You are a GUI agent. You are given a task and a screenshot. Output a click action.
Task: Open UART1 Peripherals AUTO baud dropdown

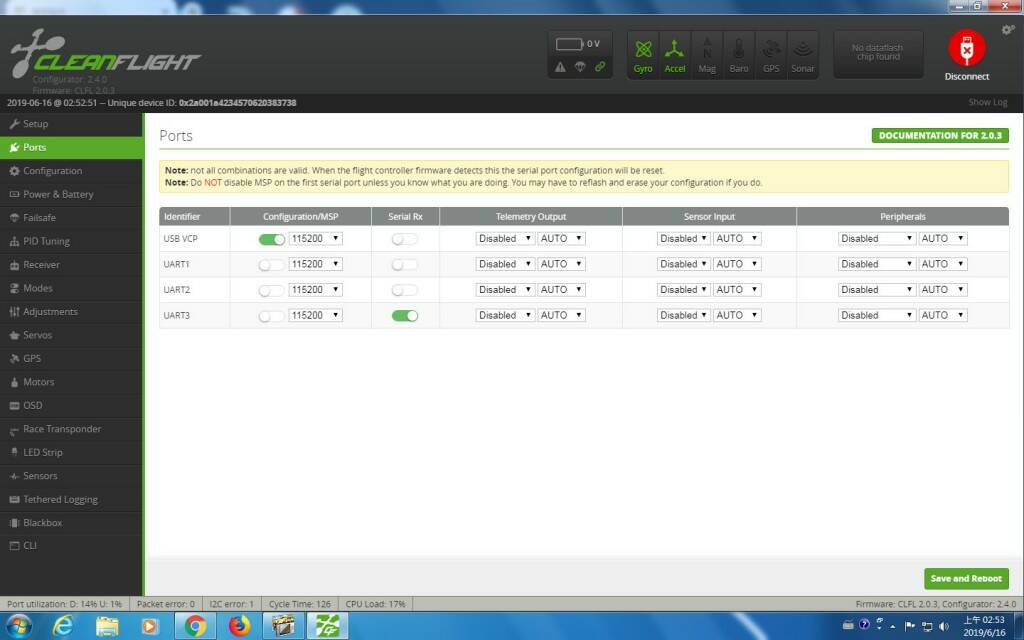pos(942,264)
